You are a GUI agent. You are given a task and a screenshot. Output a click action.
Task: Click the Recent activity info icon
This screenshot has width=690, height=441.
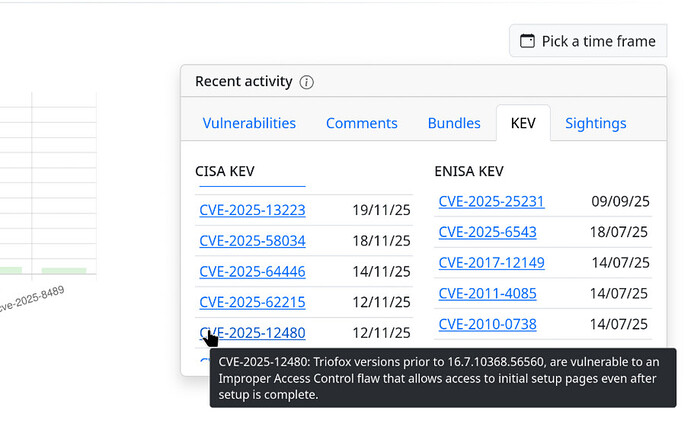(x=307, y=82)
